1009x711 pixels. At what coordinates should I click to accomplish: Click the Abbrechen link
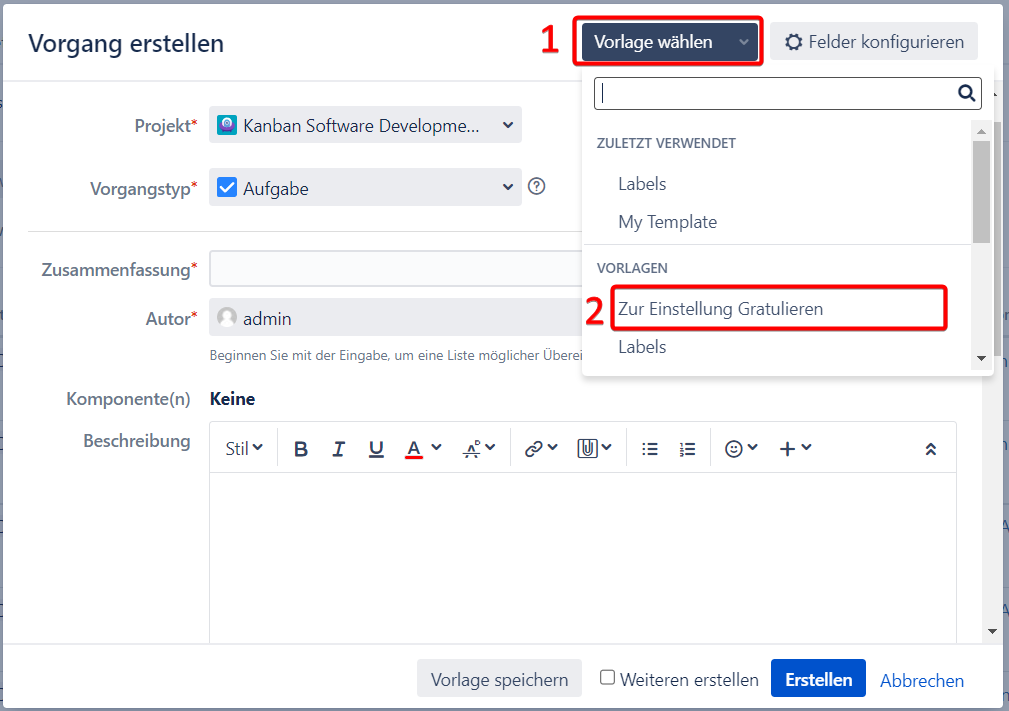tap(921, 680)
